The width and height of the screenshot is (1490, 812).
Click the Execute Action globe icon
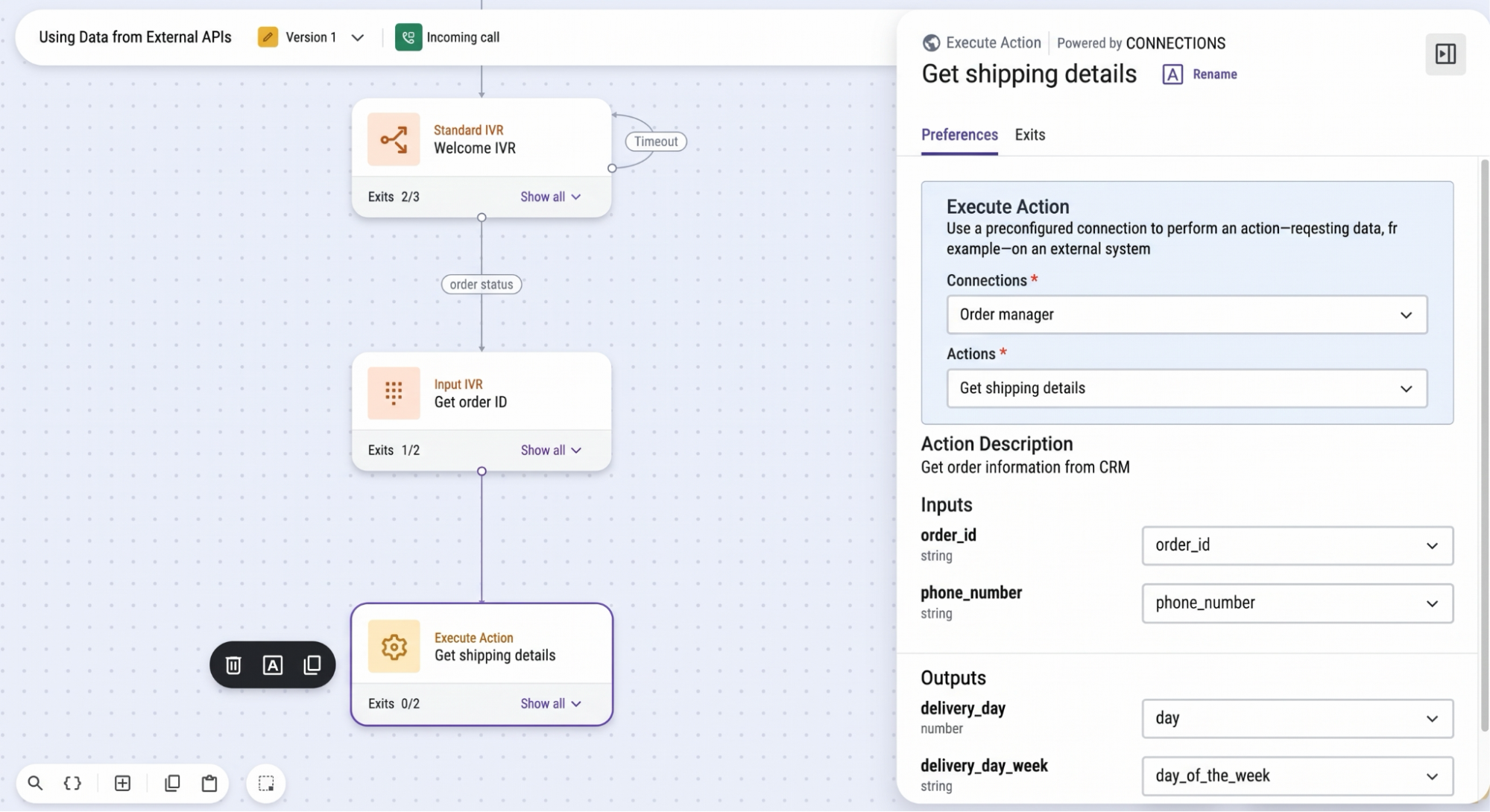[x=931, y=43]
